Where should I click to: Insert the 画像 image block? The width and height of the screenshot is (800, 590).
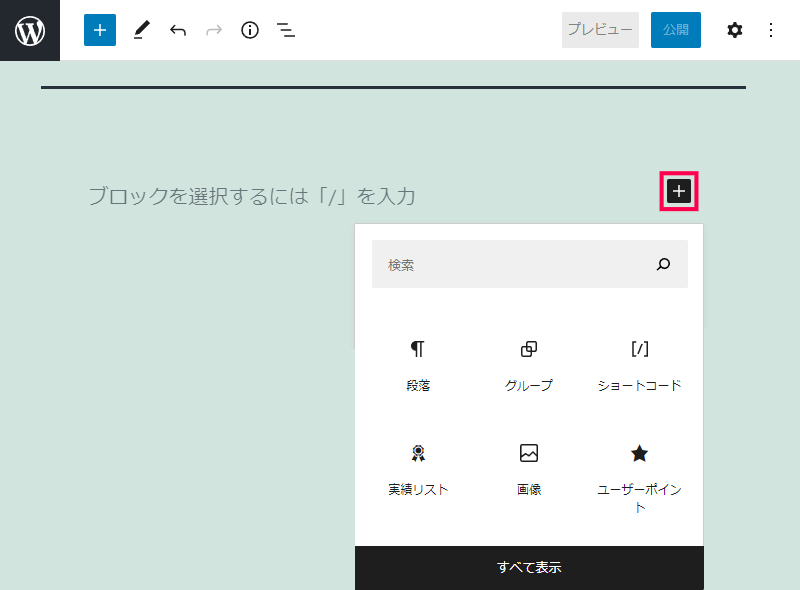529,471
